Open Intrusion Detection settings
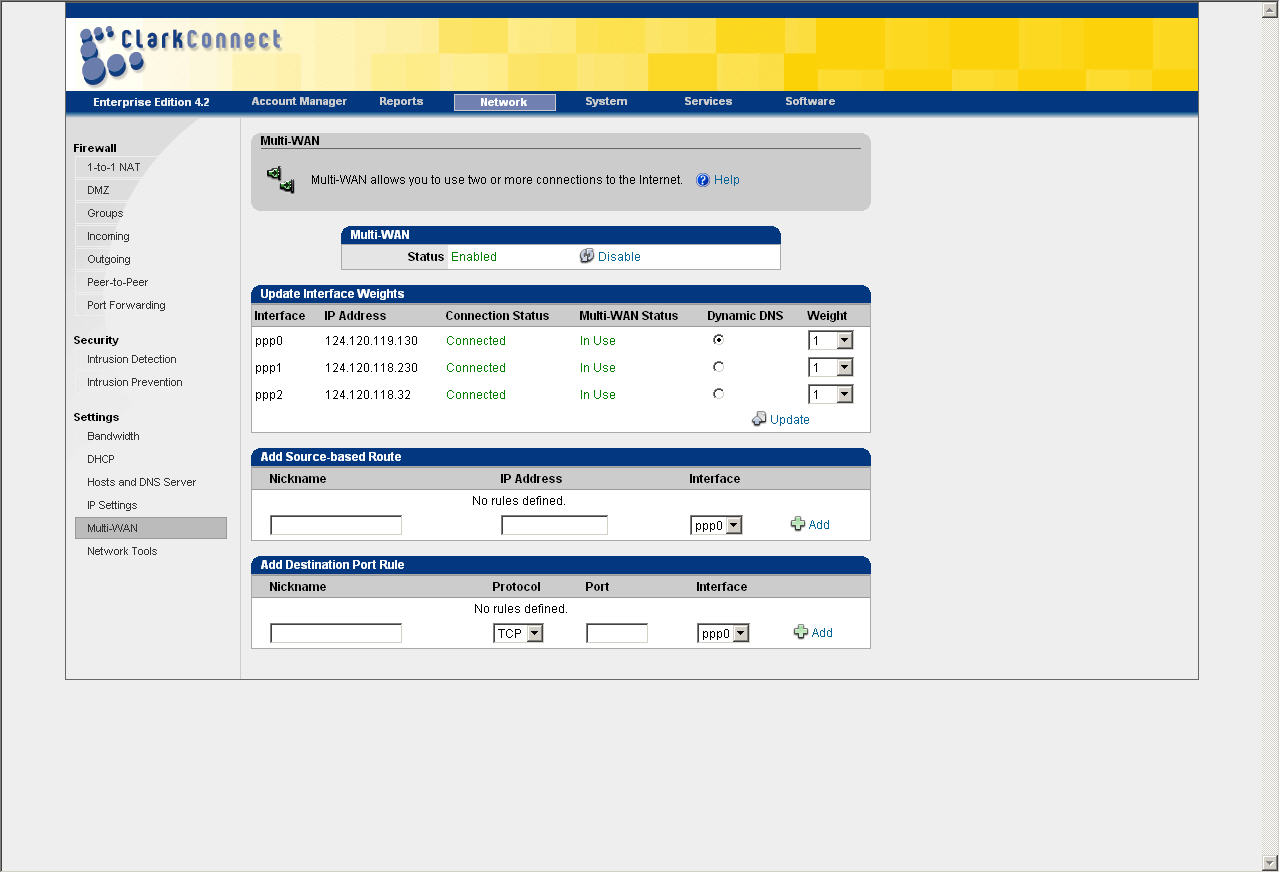The width and height of the screenshot is (1280, 873). click(x=131, y=359)
